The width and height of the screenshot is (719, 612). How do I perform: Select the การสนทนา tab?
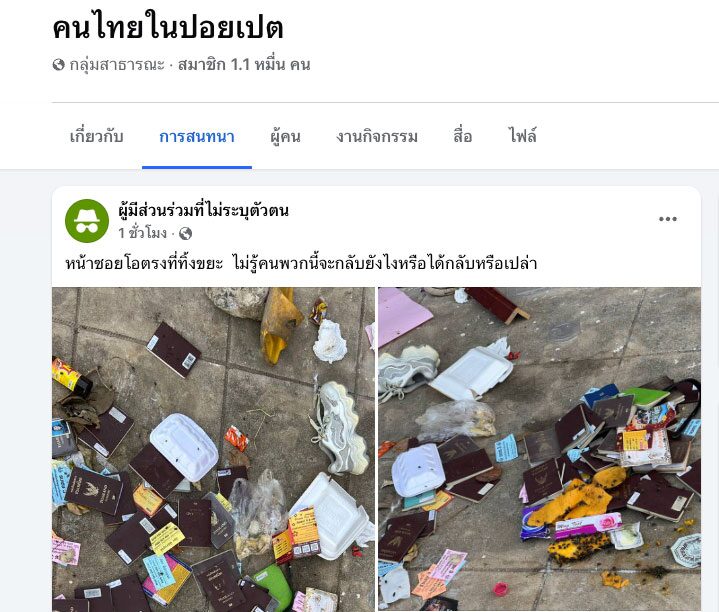click(197, 137)
